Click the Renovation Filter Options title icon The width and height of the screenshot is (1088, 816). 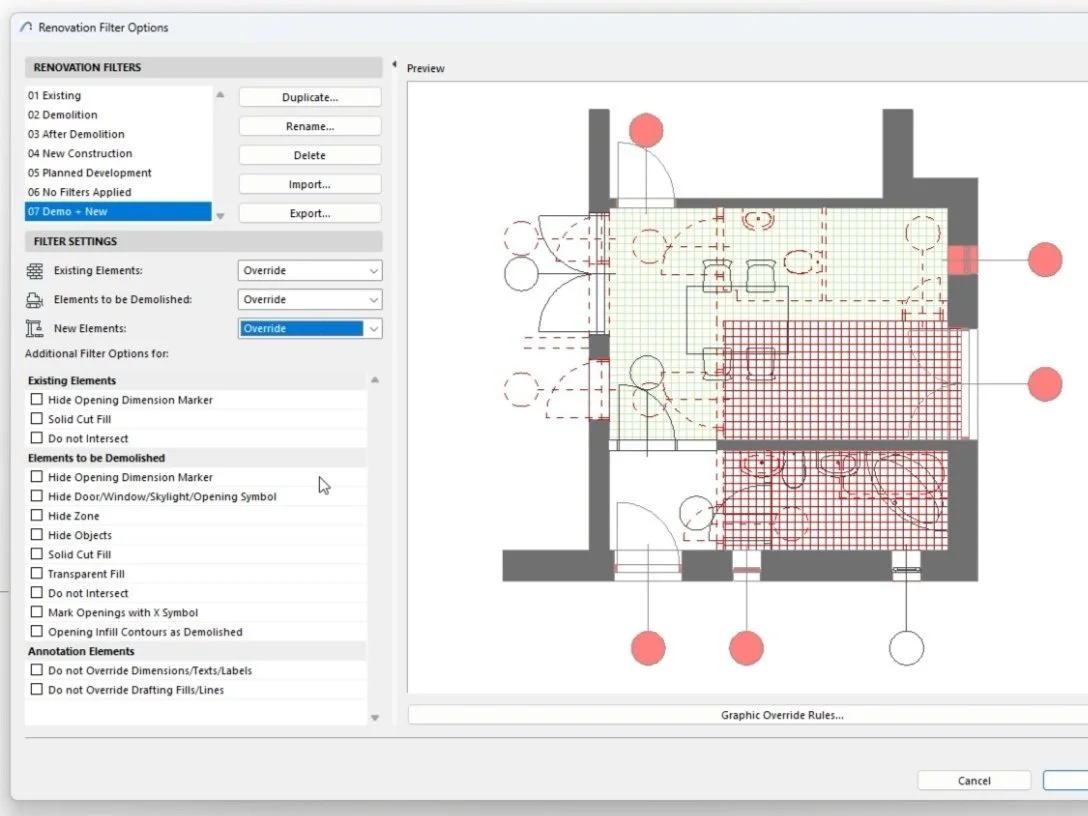[x=26, y=28]
